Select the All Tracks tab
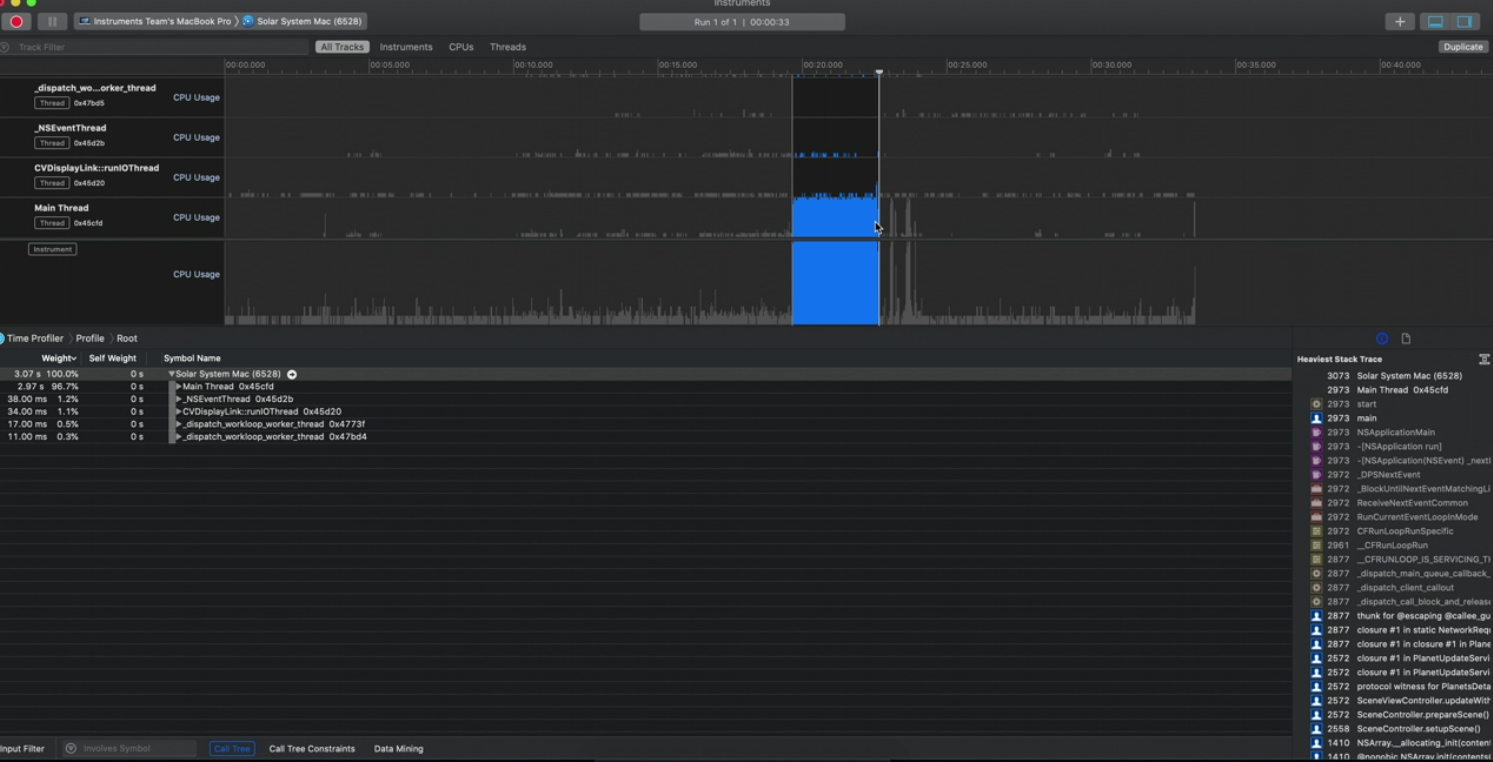This screenshot has width=1493, height=762. [342, 47]
